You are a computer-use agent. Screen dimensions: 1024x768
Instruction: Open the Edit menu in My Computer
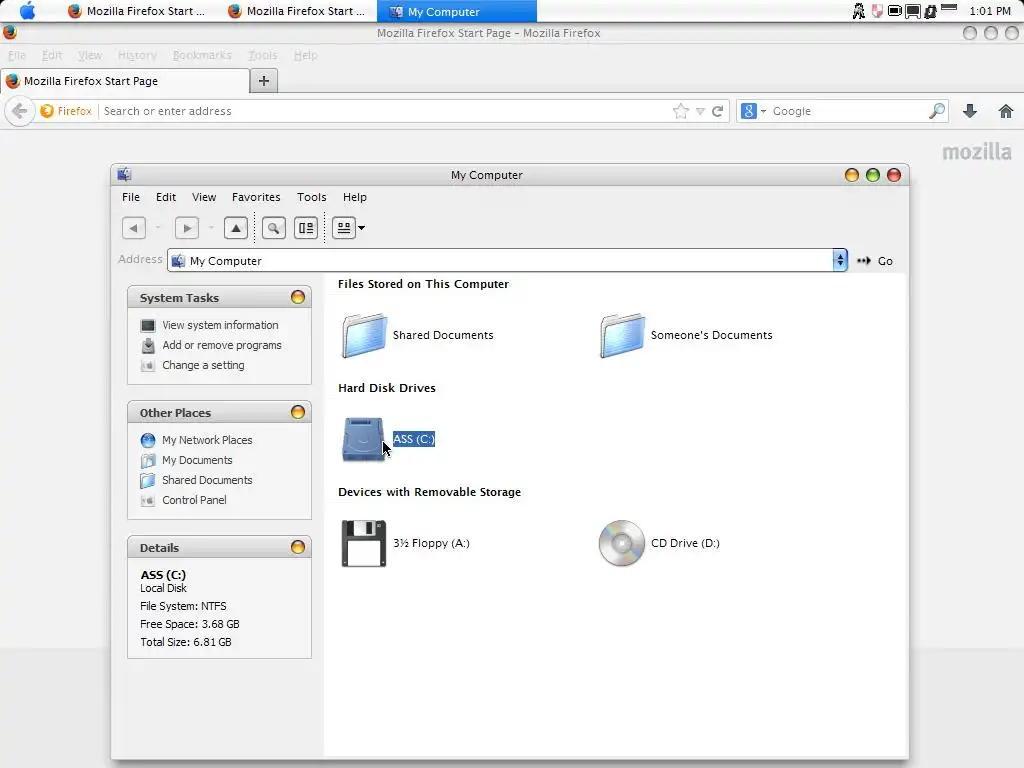click(x=166, y=197)
